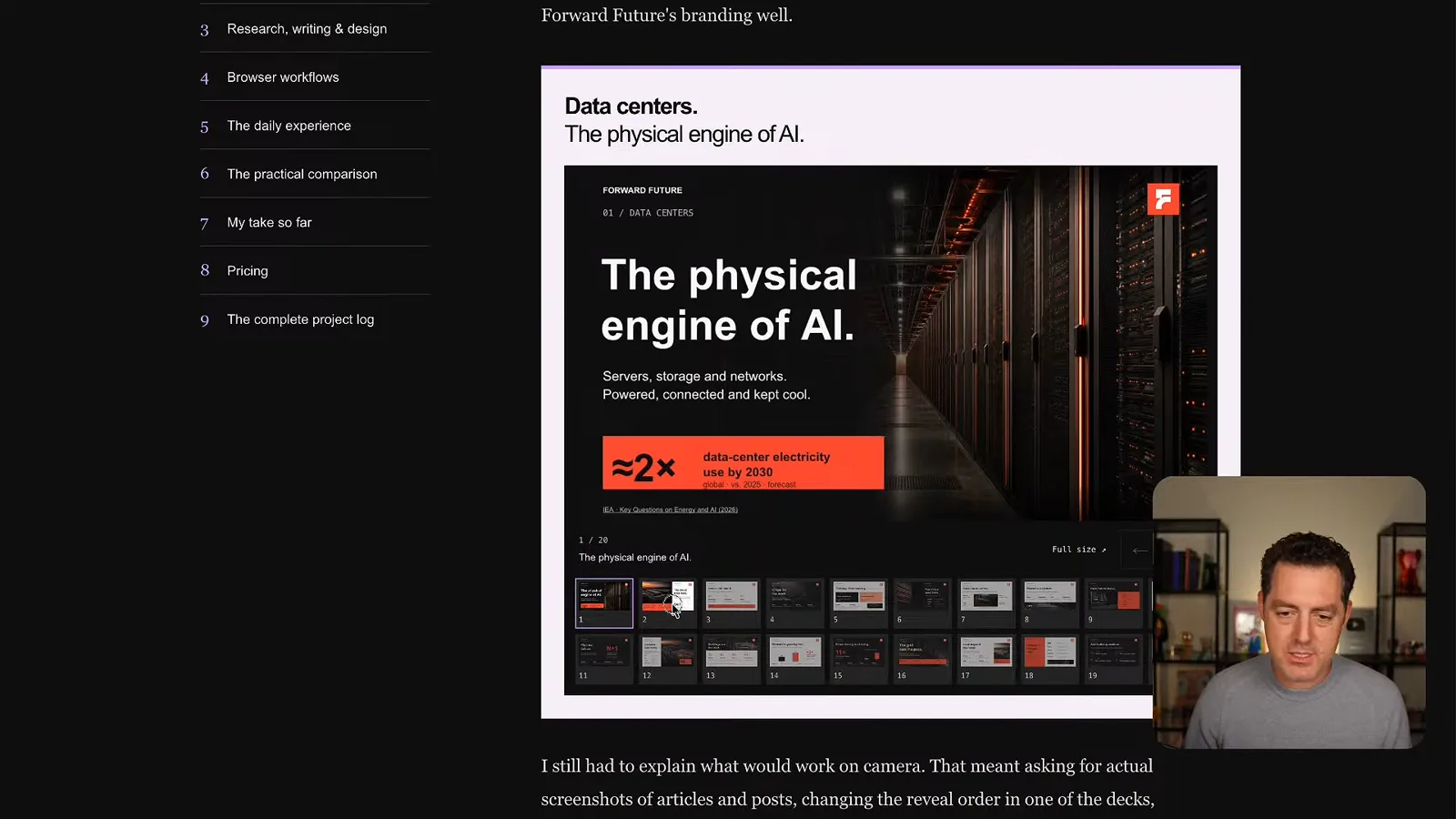Click the webcam overlay of the presenter
1456x819 pixels.
point(1289,612)
